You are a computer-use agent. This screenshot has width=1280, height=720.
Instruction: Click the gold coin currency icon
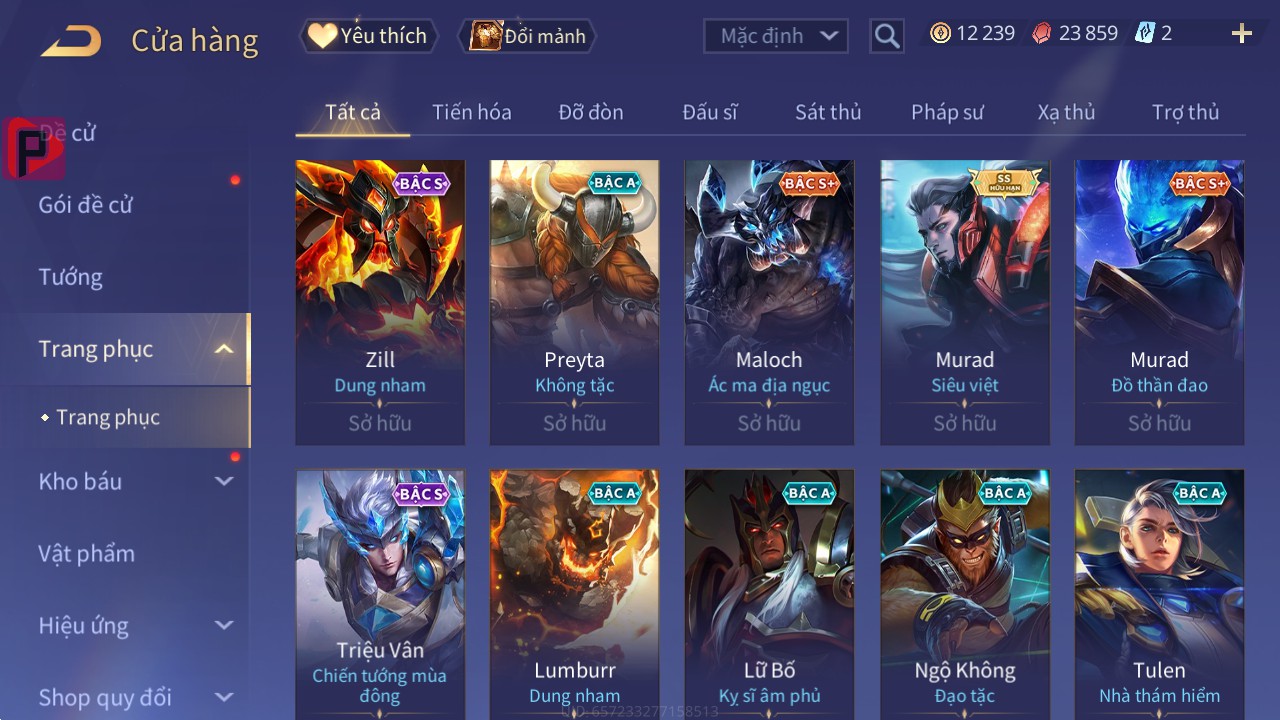click(940, 33)
